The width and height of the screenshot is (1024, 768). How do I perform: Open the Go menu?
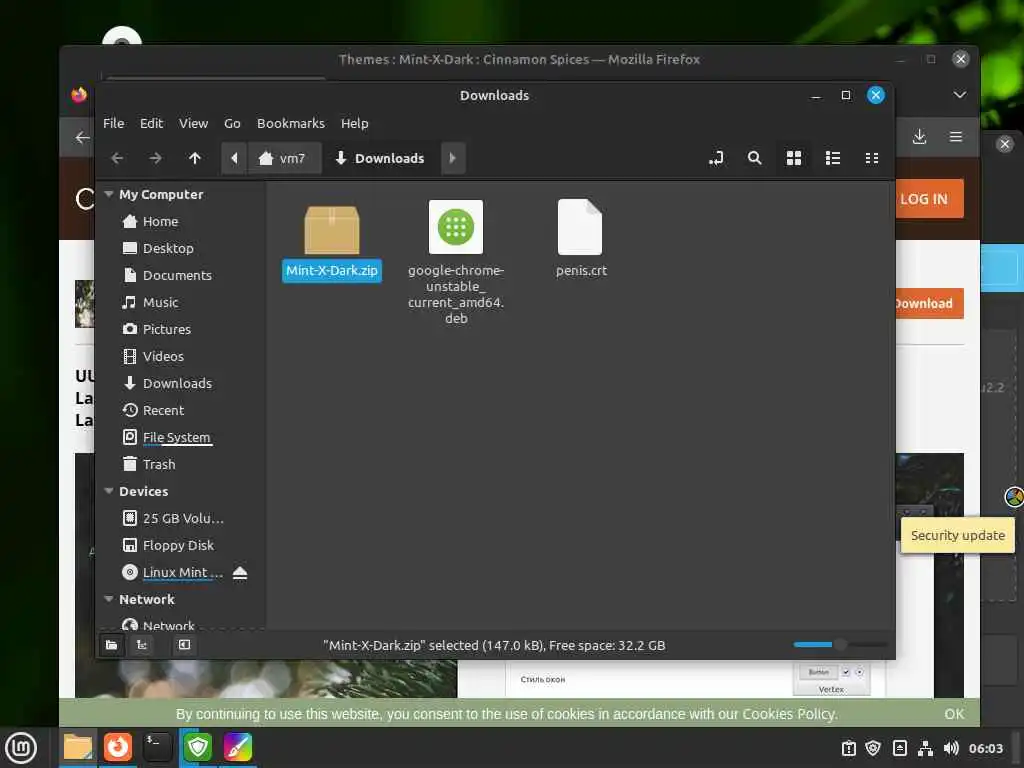232,123
